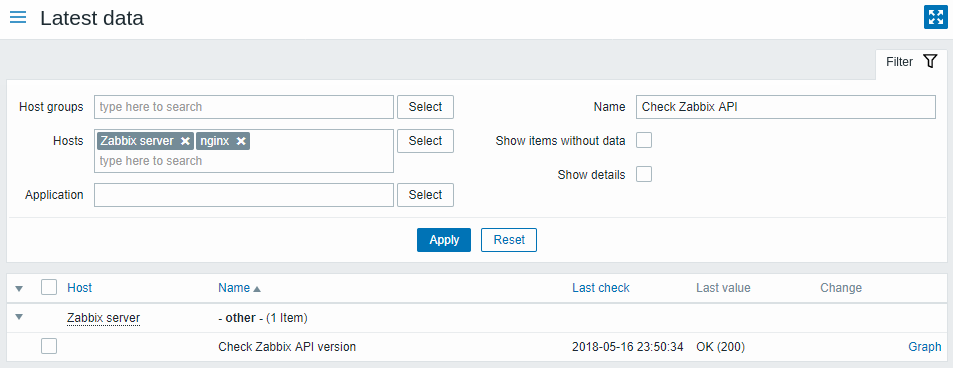
Task: Apply the filter
Action: pos(444,240)
